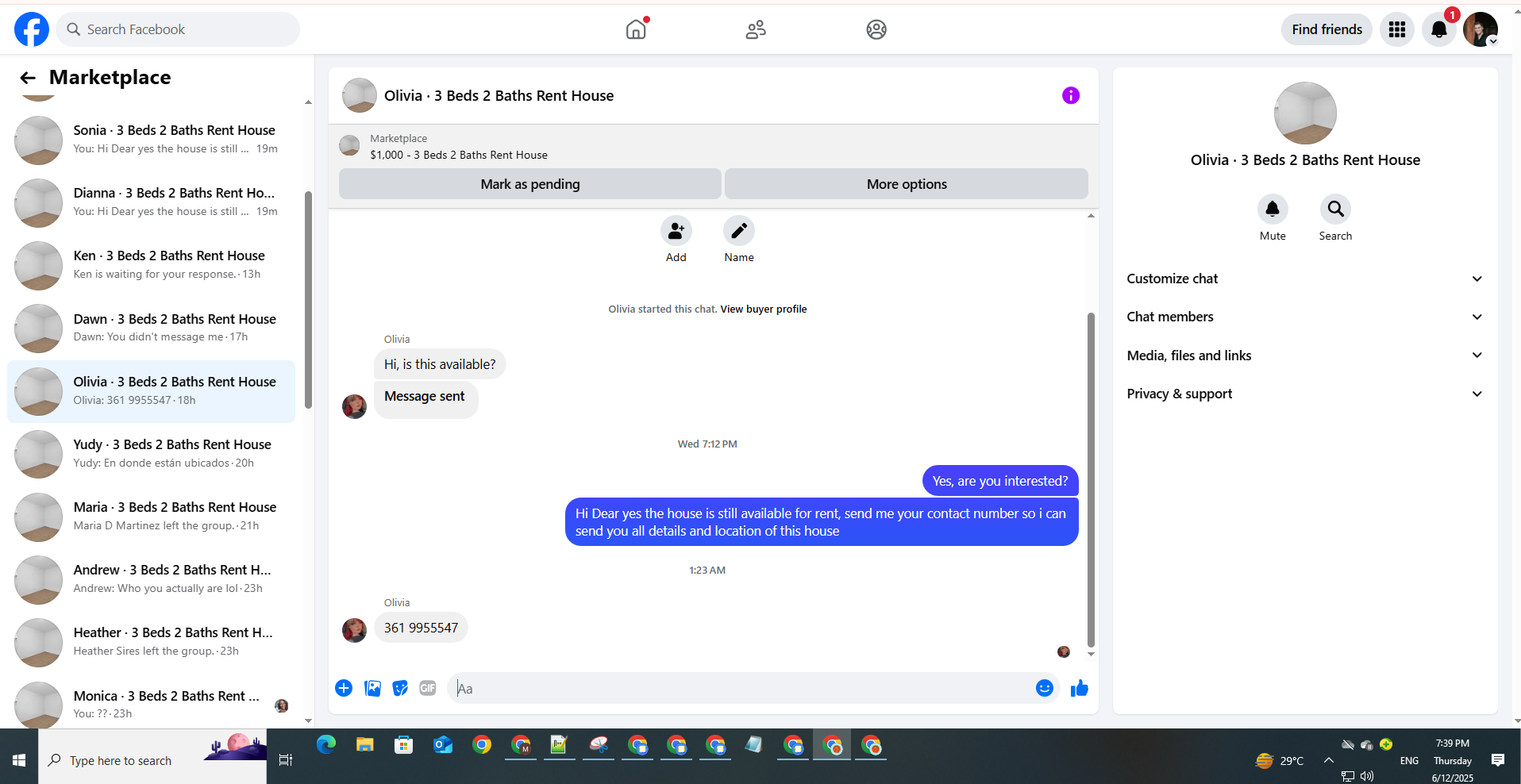
Task: Open the emoji picker icon
Action: pyautogui.click(x=1045, y=688)
